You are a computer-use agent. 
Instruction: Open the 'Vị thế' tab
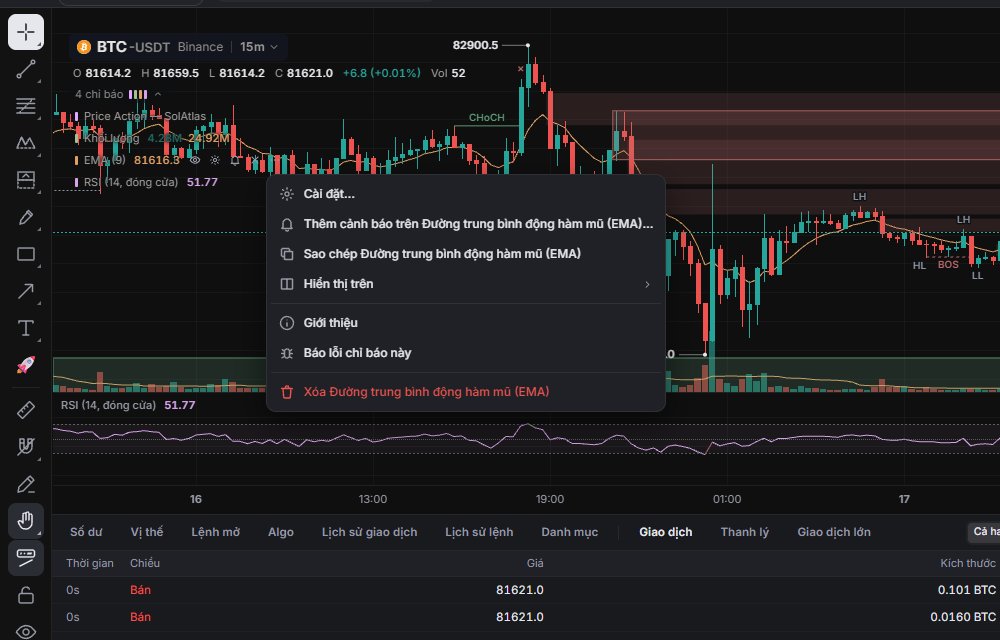click(x=147, y=532)
